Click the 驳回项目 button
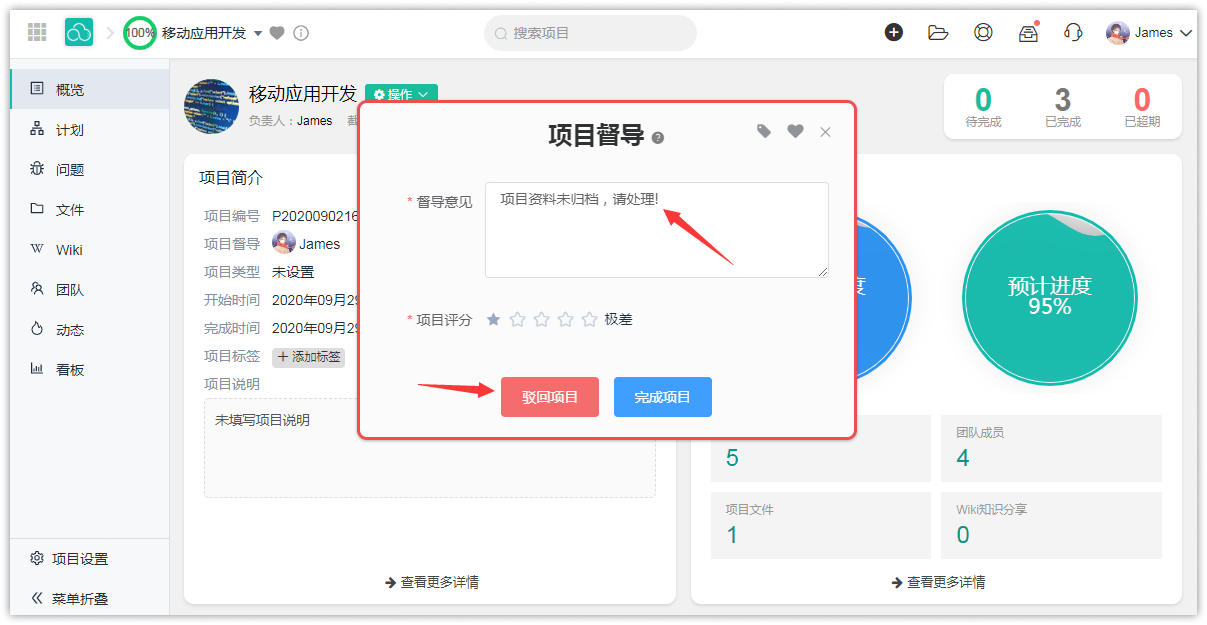1207x625 pixels. pyautogui.click(x=550, y=397)
